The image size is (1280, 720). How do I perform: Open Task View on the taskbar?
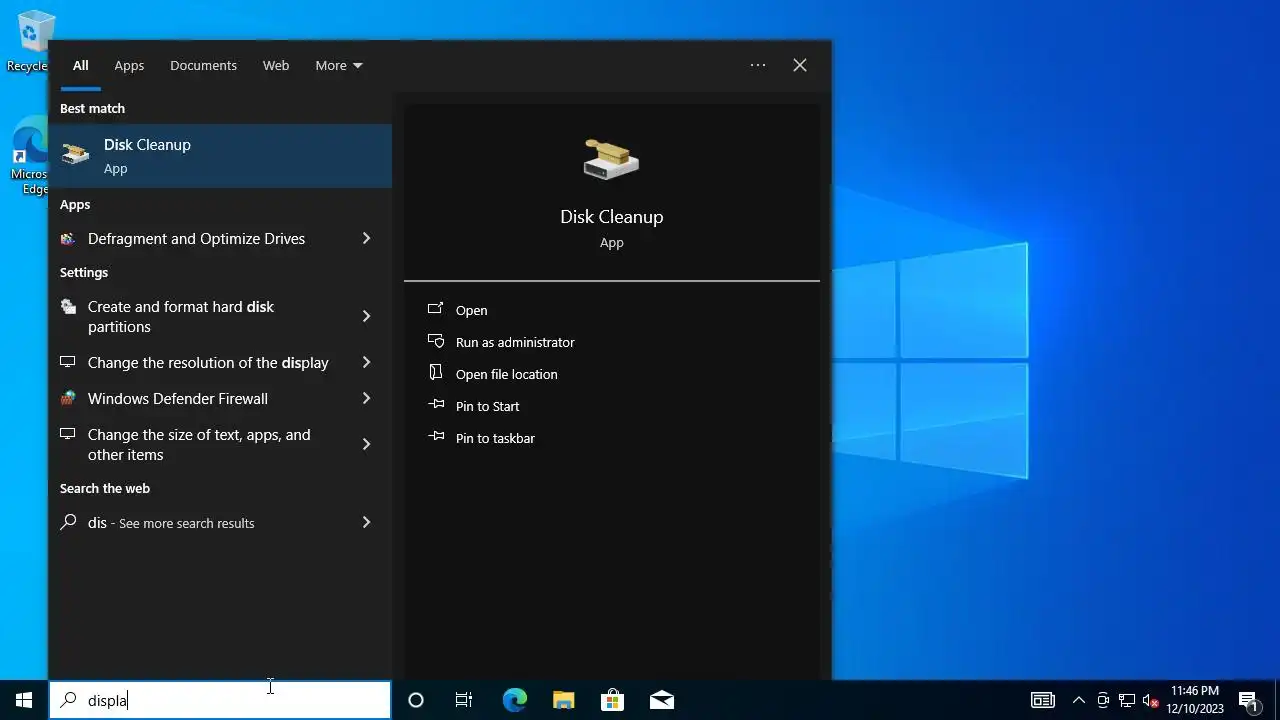(464, 700)
